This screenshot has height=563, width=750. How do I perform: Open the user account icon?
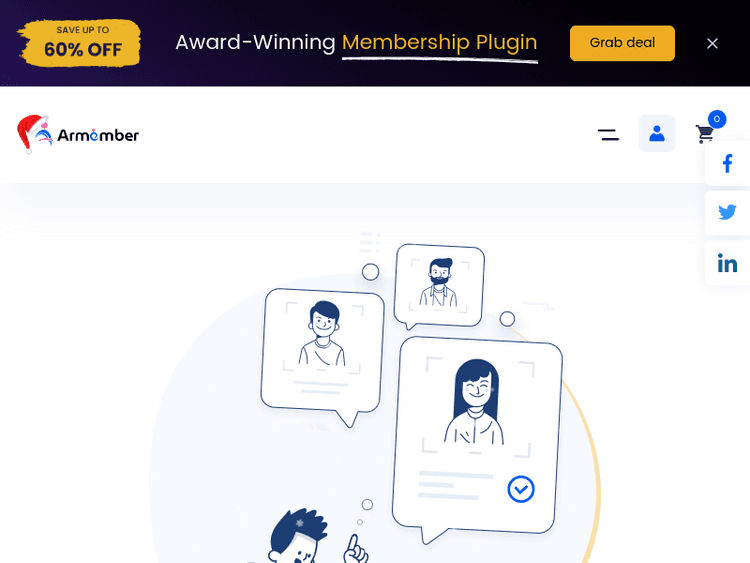(x=657, y=133)
